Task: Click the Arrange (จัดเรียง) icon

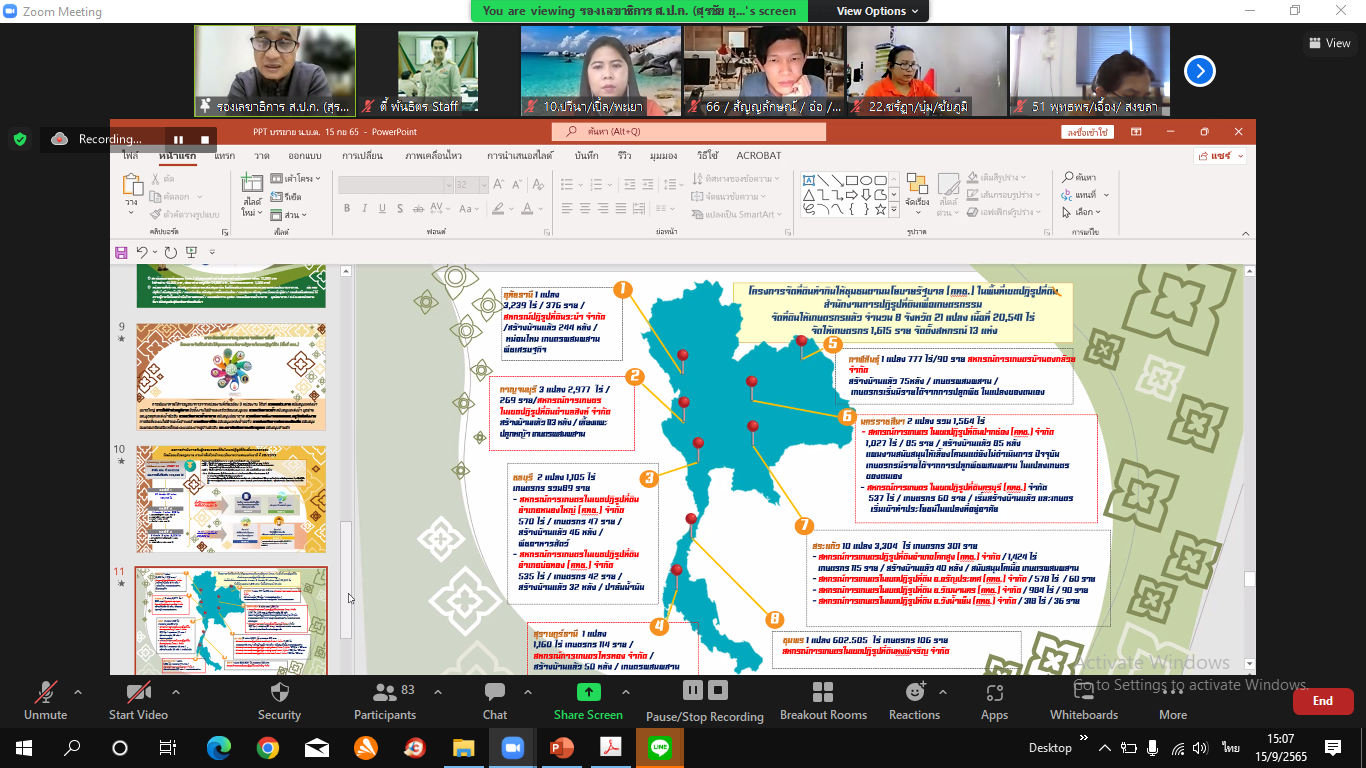Action: coord(917,184)
